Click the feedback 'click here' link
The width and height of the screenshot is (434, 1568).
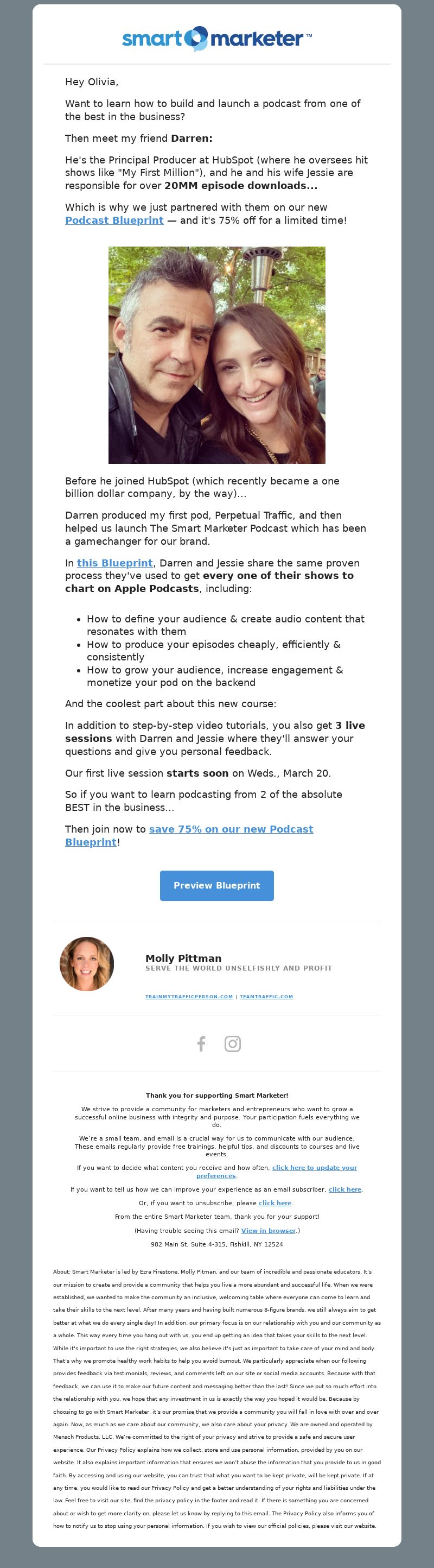coord(344,1189)
